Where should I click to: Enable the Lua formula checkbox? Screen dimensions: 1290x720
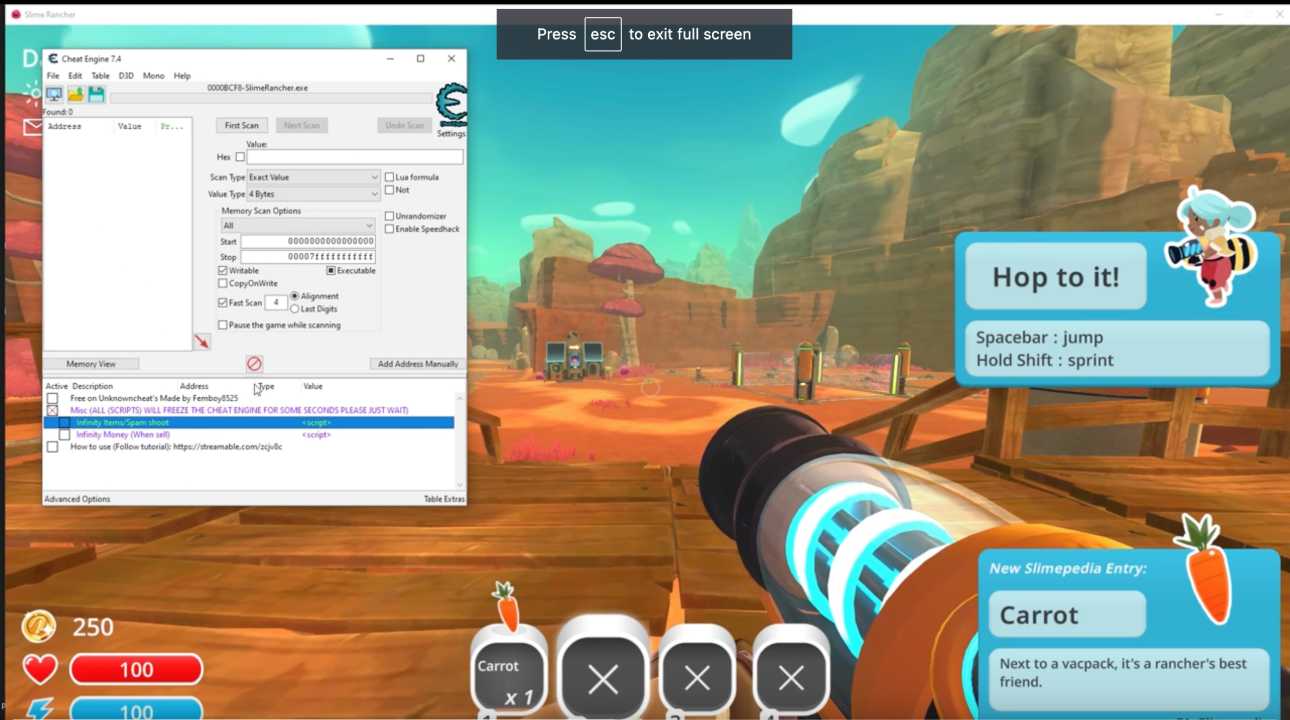coord(390,177)
